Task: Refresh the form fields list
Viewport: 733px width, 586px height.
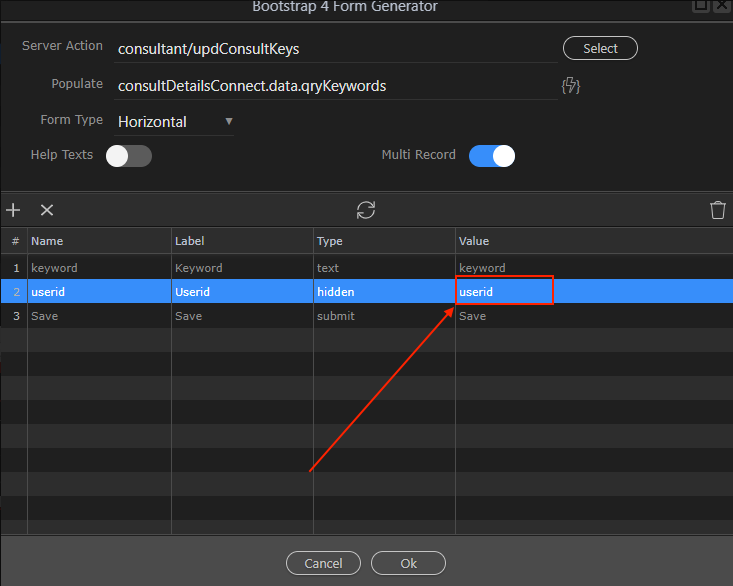Action: tap(366, 210)
